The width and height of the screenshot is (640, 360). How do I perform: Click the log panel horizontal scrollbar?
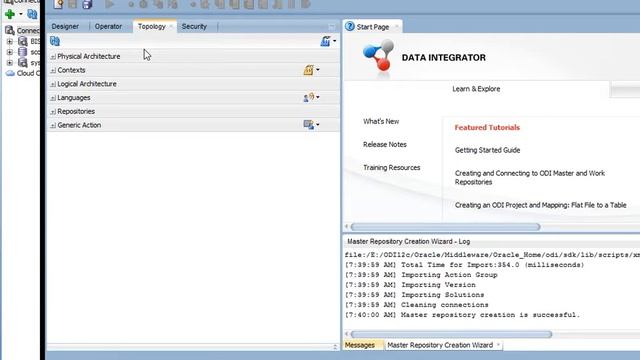pyautogui.click(x=451, y=334)
